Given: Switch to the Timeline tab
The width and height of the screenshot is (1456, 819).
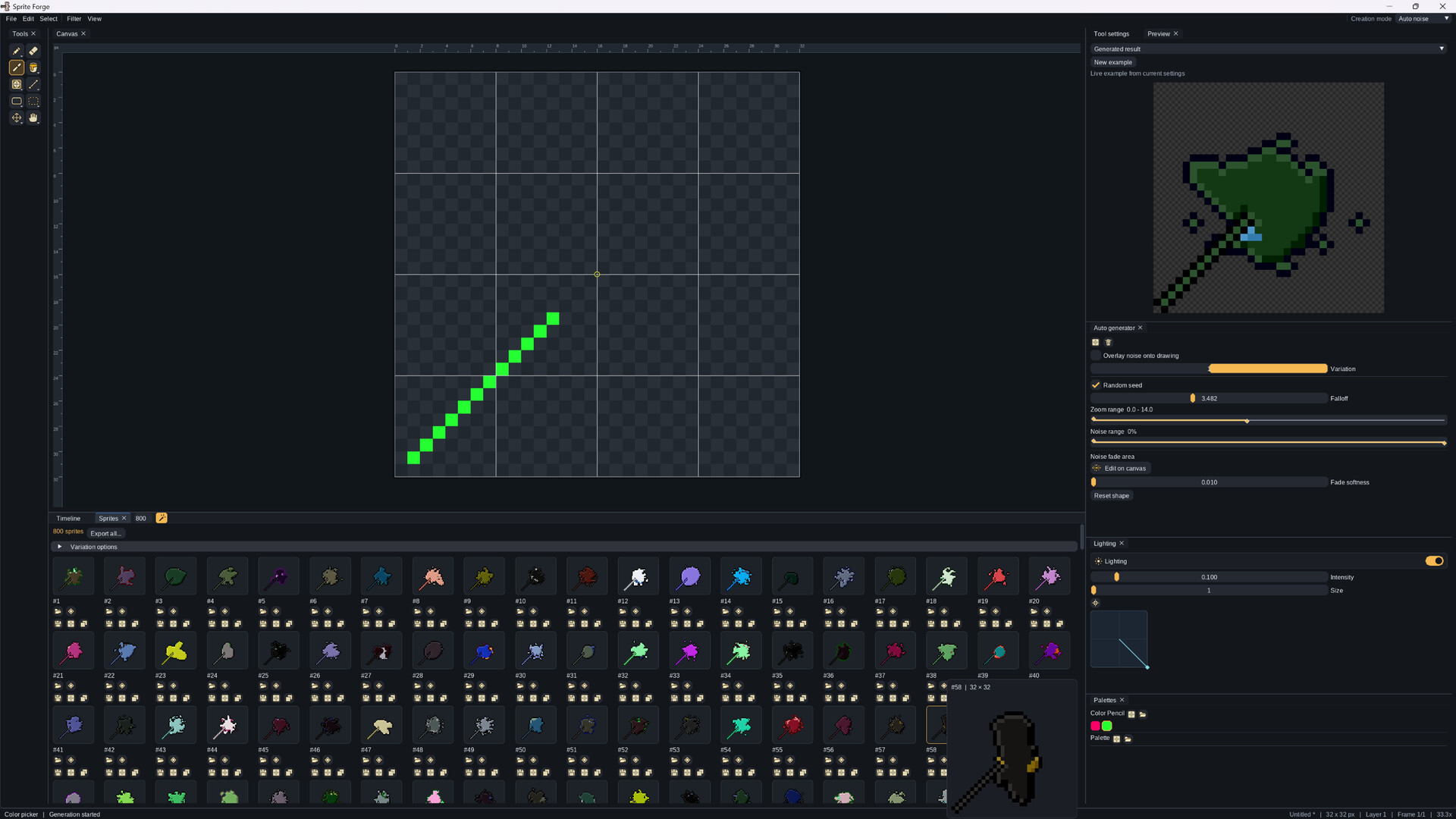Looking at the screenshot, I should (x=68, y=519).
